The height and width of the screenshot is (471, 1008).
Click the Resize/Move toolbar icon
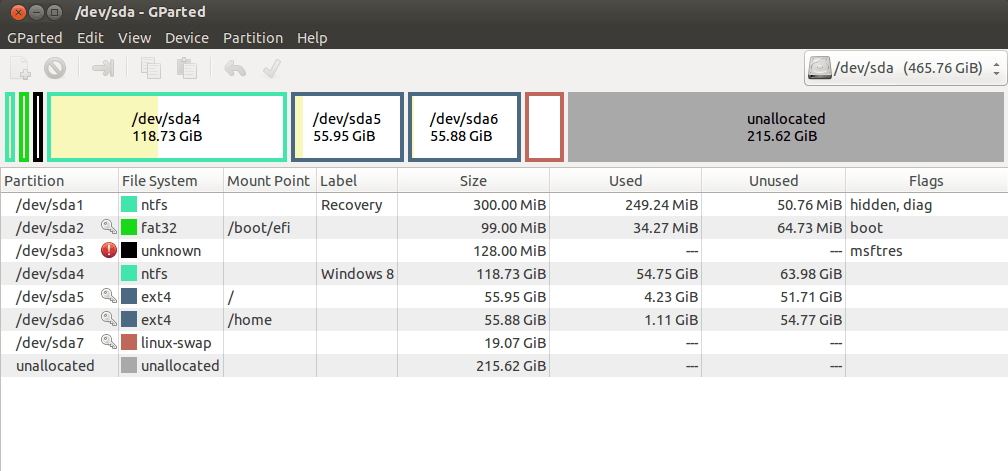103,68
